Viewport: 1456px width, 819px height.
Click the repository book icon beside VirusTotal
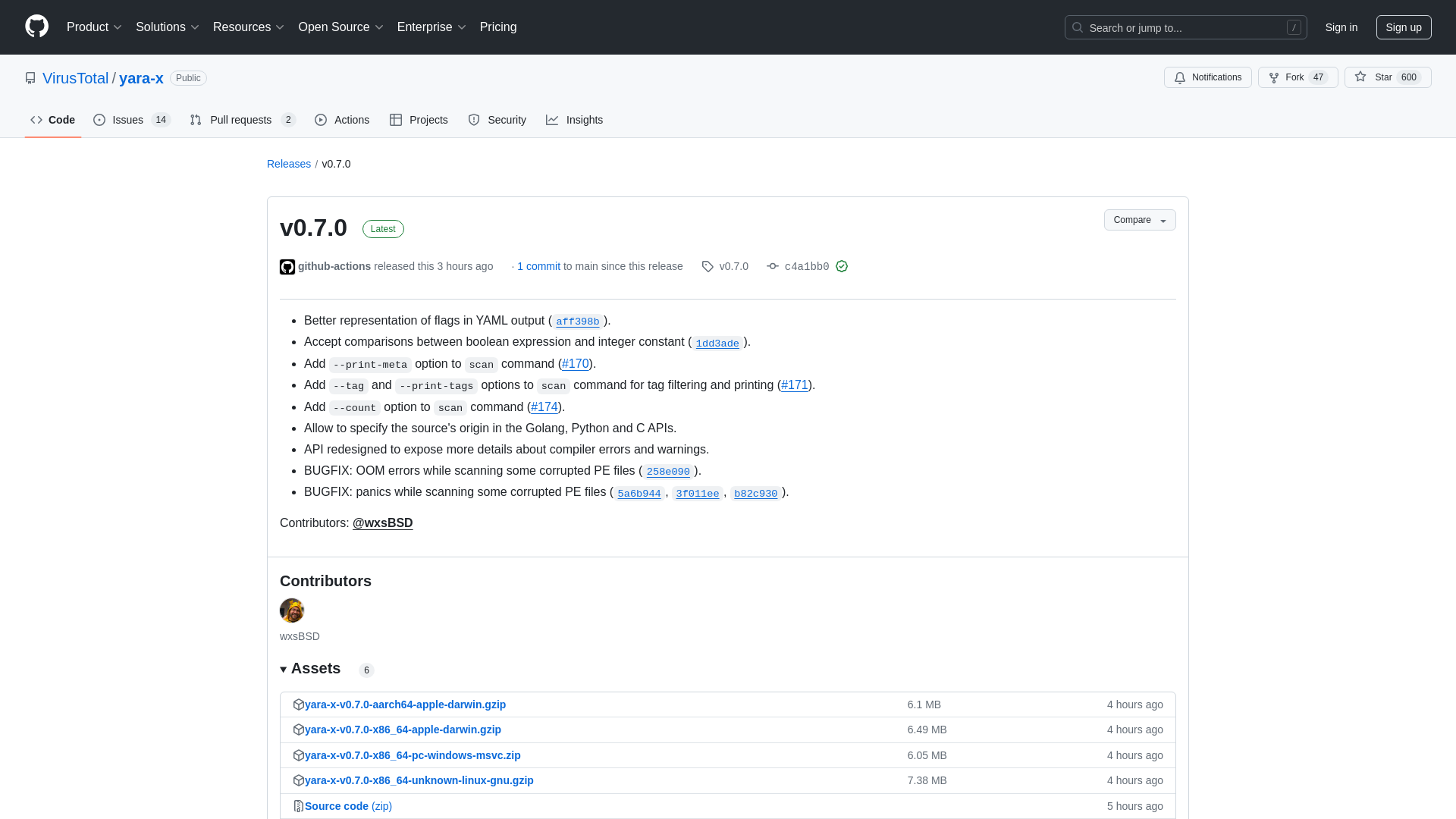(x=30, y=78)
